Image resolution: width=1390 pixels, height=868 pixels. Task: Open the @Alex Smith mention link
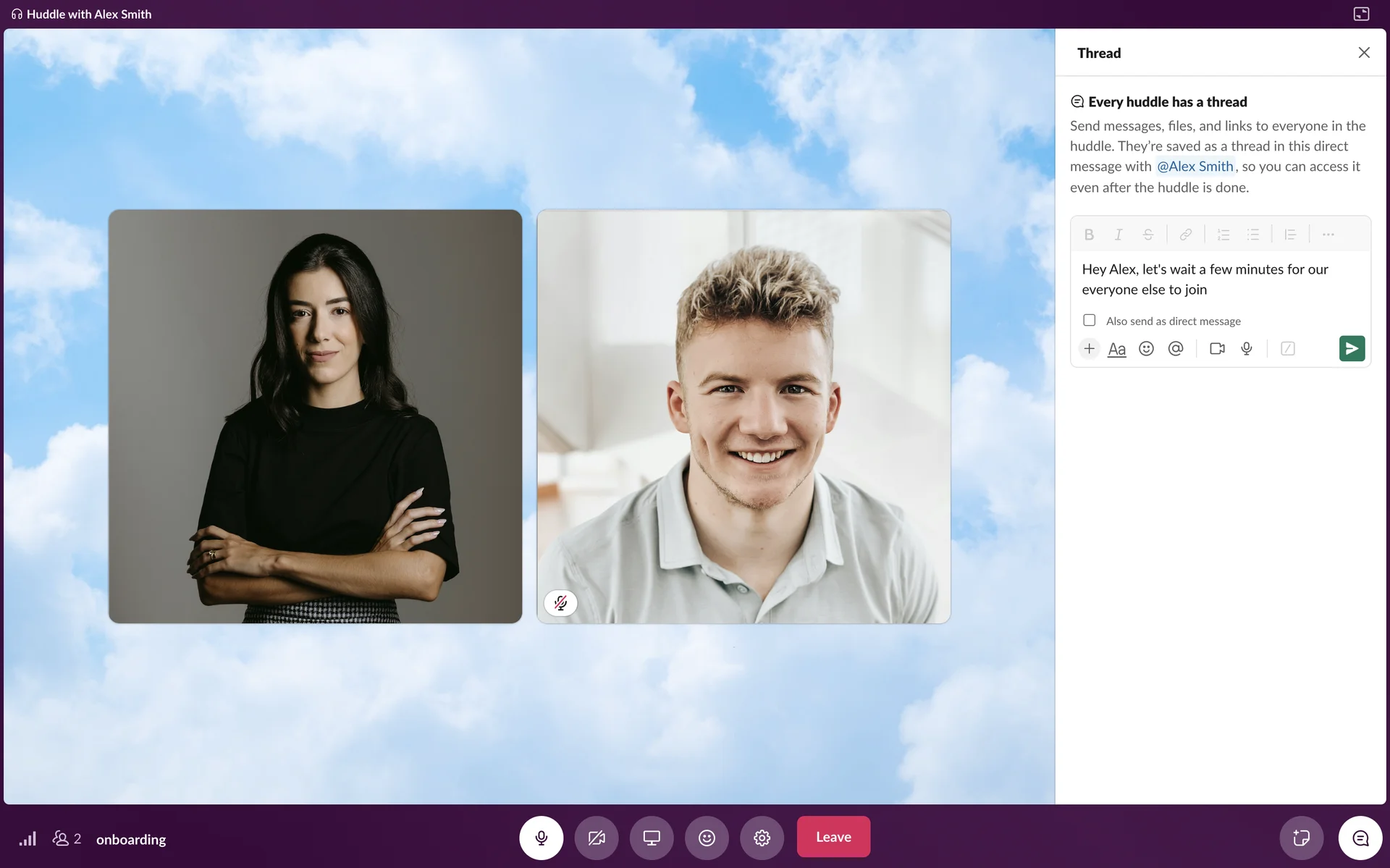(x=1195, y=167)
